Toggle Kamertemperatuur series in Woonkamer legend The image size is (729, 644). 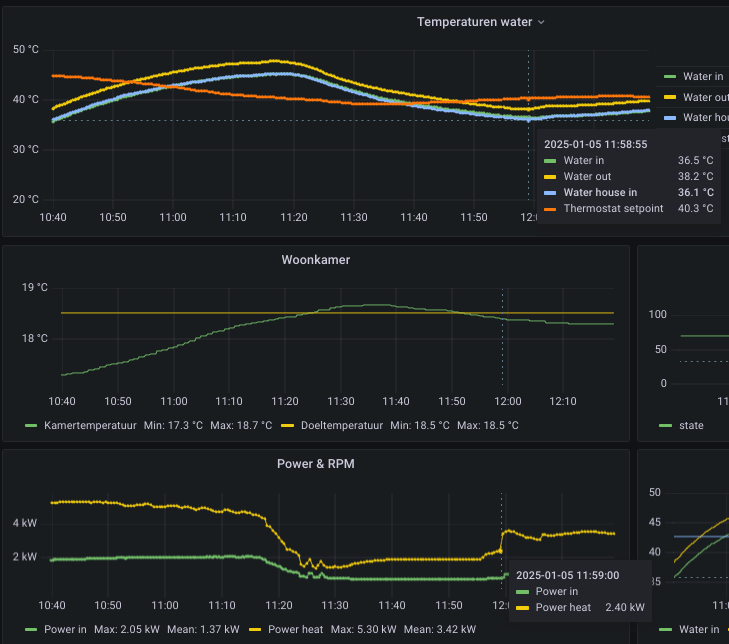pos(87,425)
